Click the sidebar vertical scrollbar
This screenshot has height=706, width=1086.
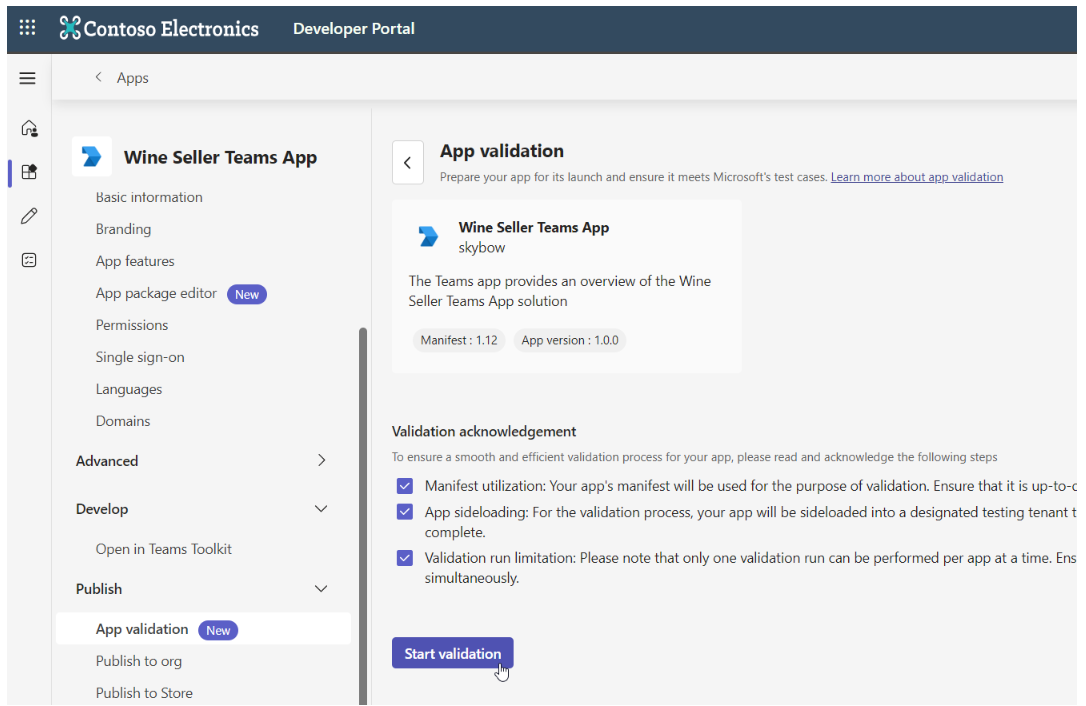click(x=363, y=516)
